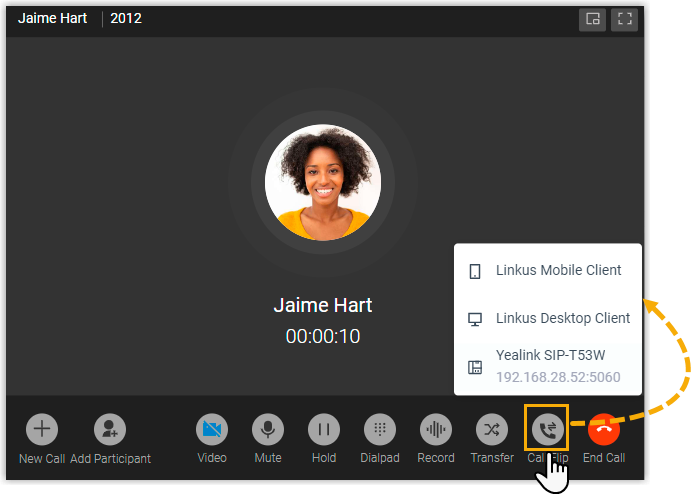692x494 pixels.
Task: Click the desktop monitor icon in flip menu
Action: click(x=475, y=319)
